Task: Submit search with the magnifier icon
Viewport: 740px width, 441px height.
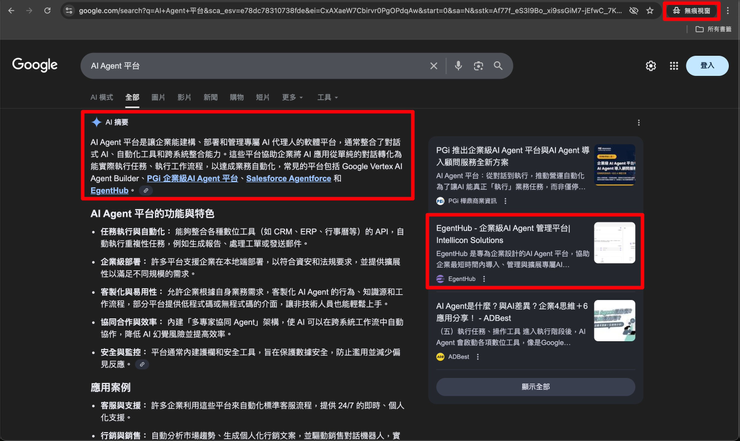Action: [x=498, y=66]
